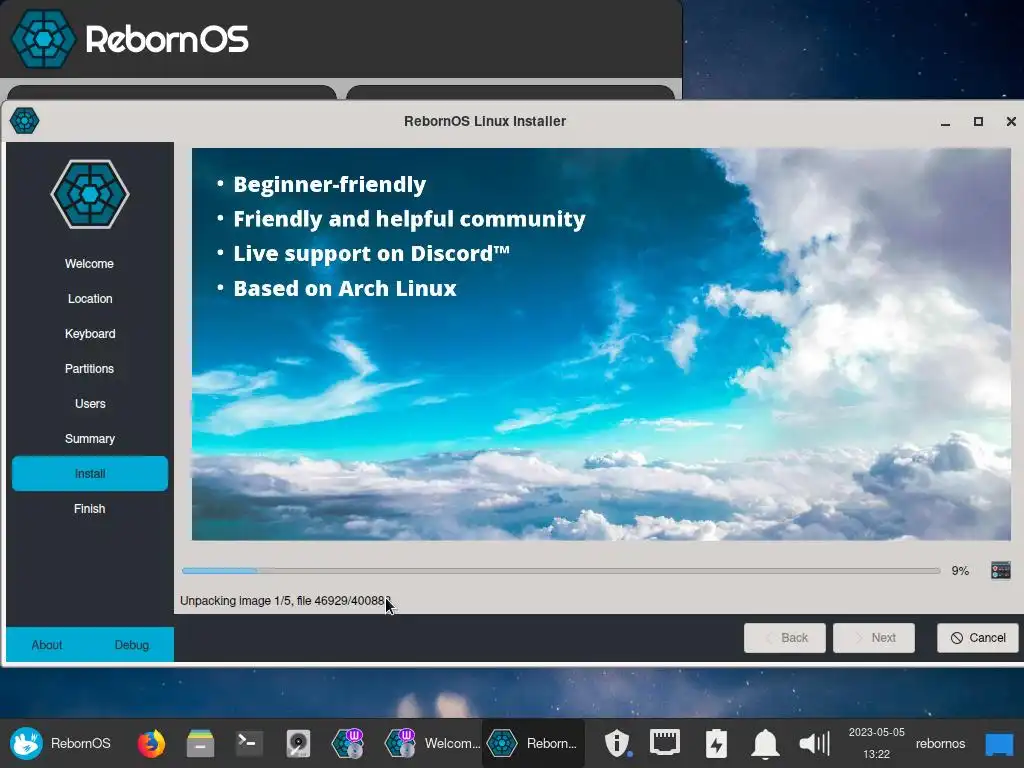Image resolution: width=1024 pixels, height=768 pixels.
Task: Click the taskbar clock showing 13:22
Action: (876, 743)
